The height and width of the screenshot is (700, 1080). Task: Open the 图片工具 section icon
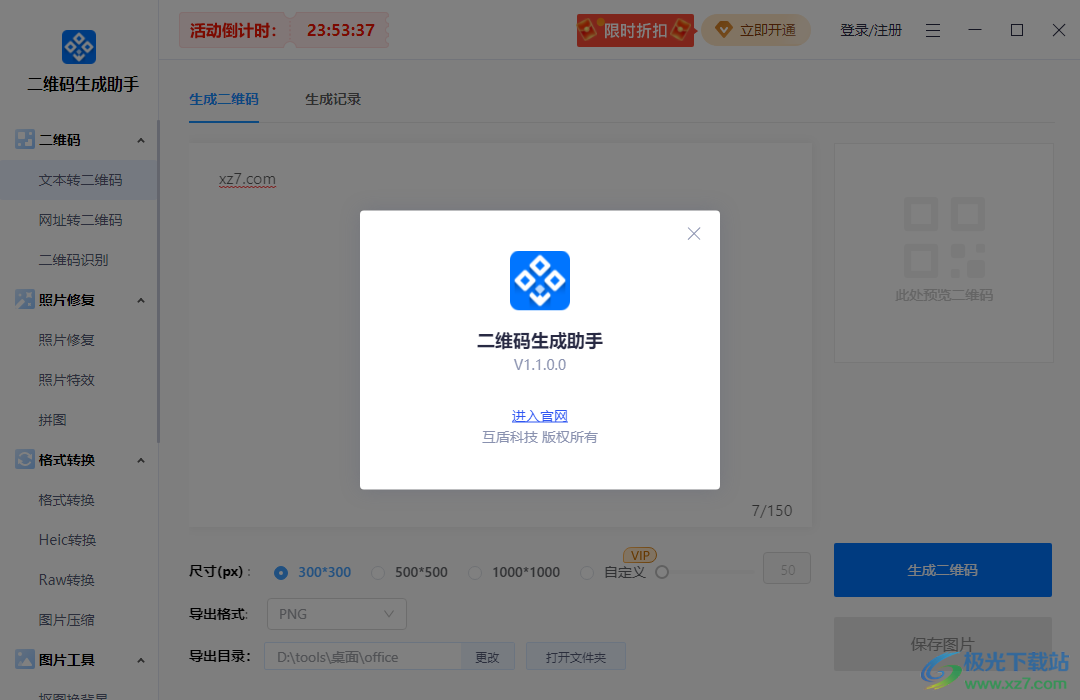(x=23, y=660)
